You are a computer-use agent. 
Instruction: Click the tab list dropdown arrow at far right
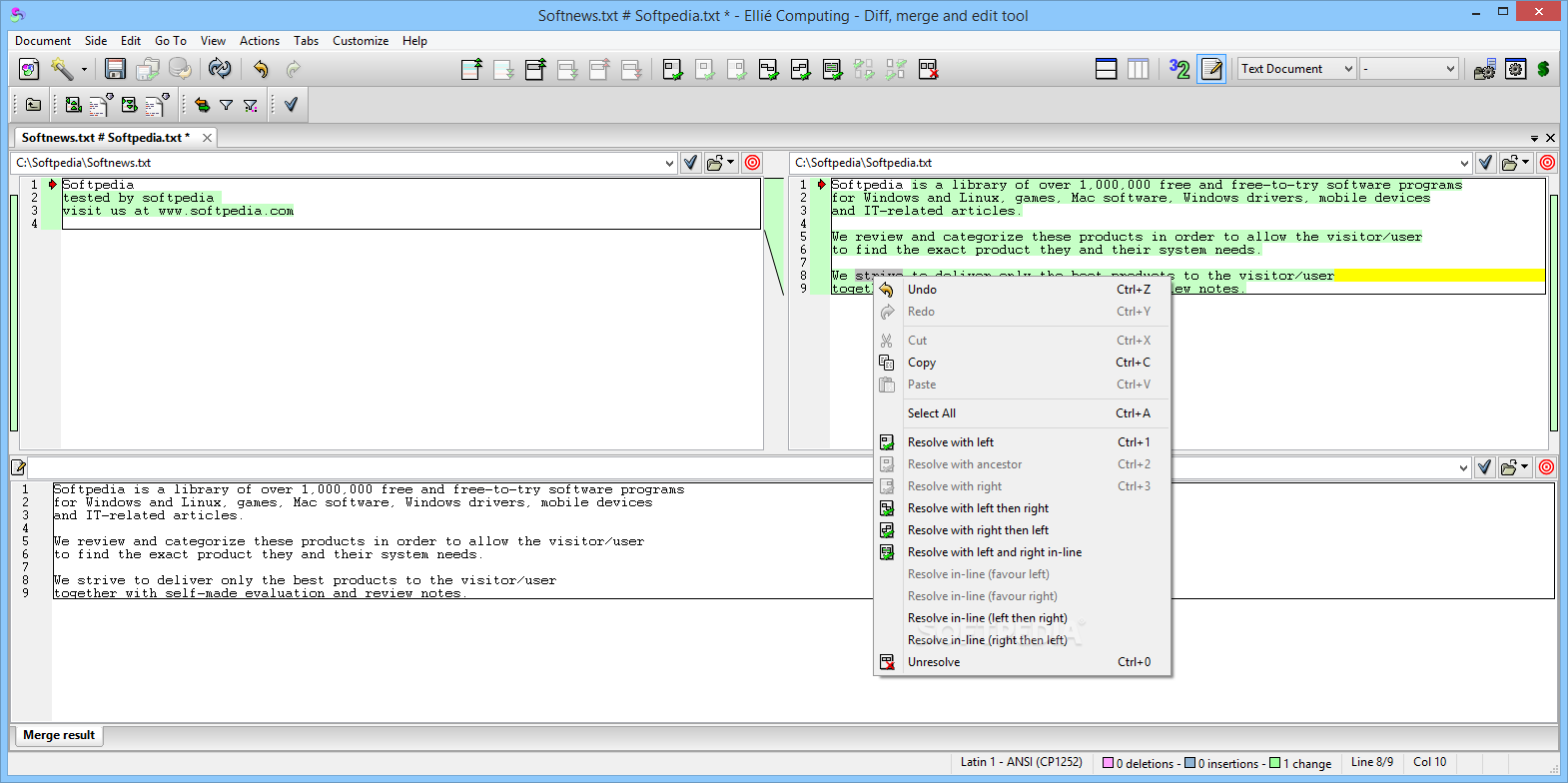1534,138
